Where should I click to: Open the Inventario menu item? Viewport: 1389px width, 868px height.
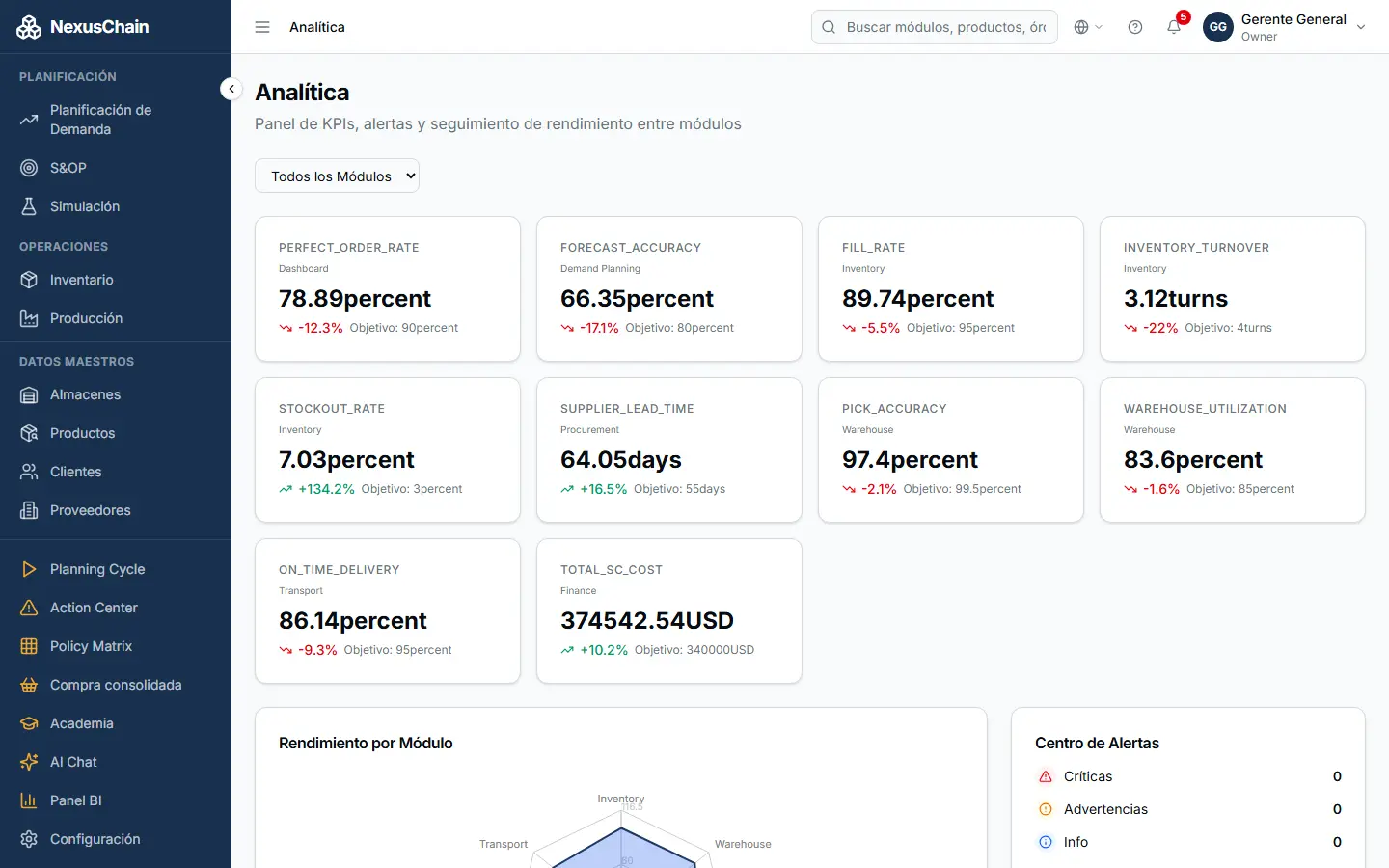pos(116,280)
